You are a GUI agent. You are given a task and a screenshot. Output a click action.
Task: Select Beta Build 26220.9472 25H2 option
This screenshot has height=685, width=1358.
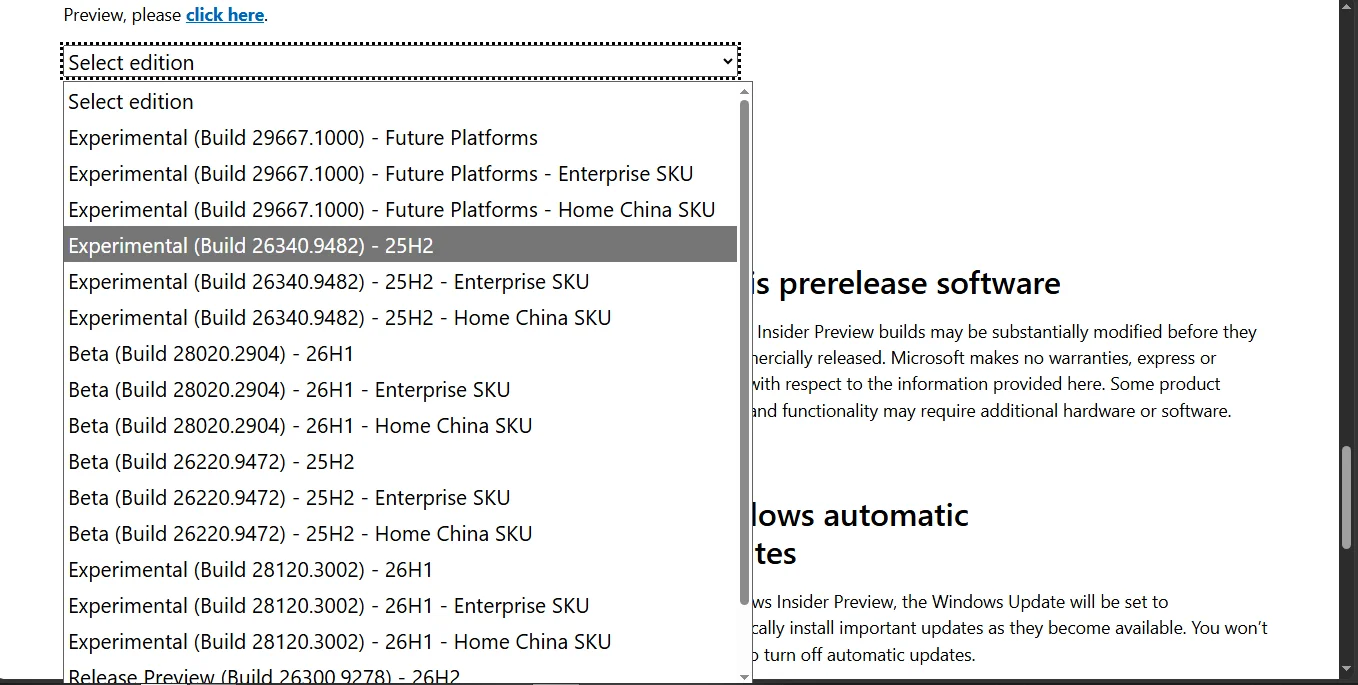[x=400, y=462]
